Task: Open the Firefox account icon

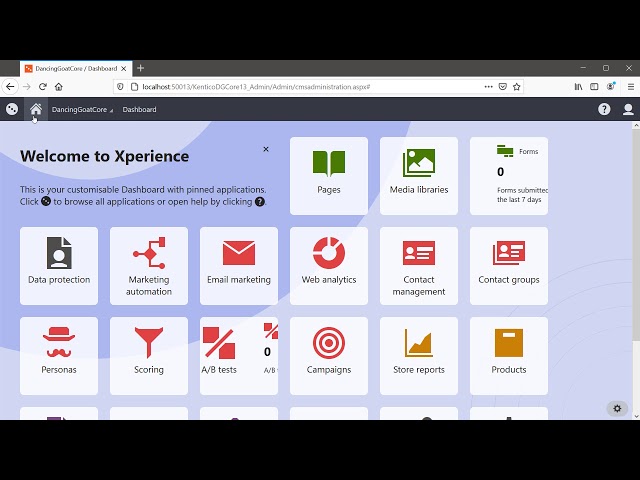Action: pyautogui.click(x=611, y=86)
